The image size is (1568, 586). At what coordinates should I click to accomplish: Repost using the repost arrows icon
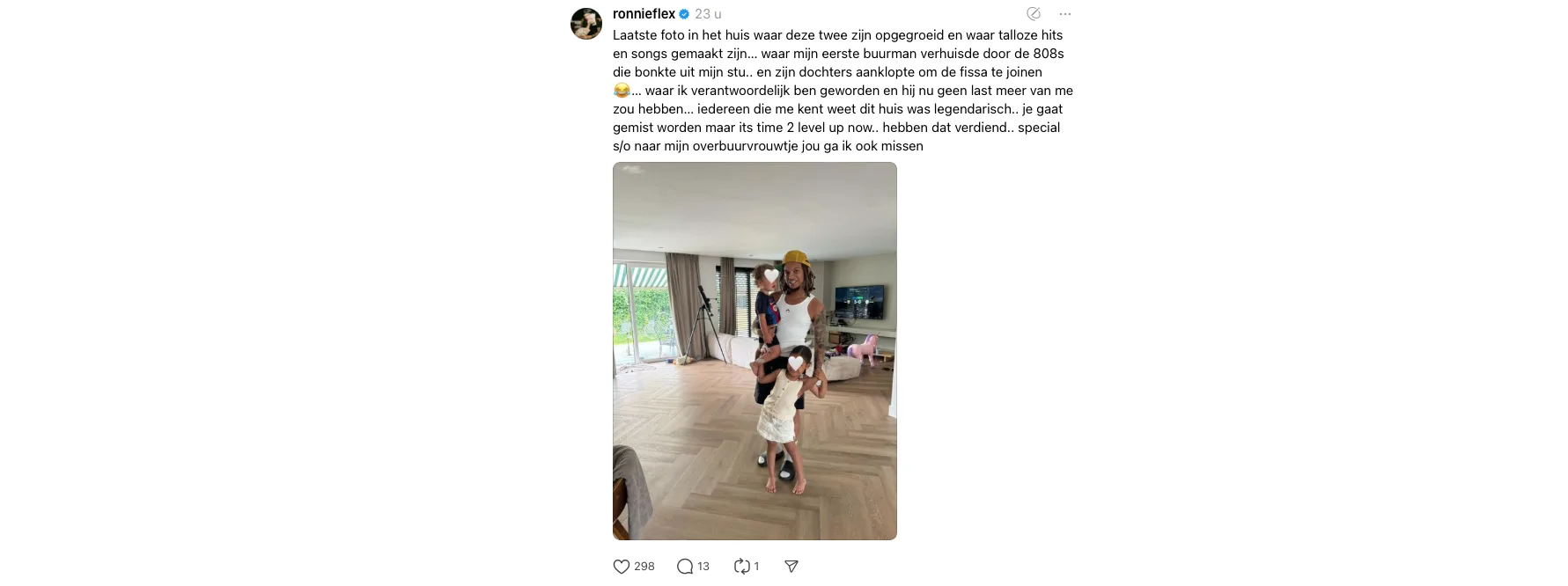pos(742,567)
